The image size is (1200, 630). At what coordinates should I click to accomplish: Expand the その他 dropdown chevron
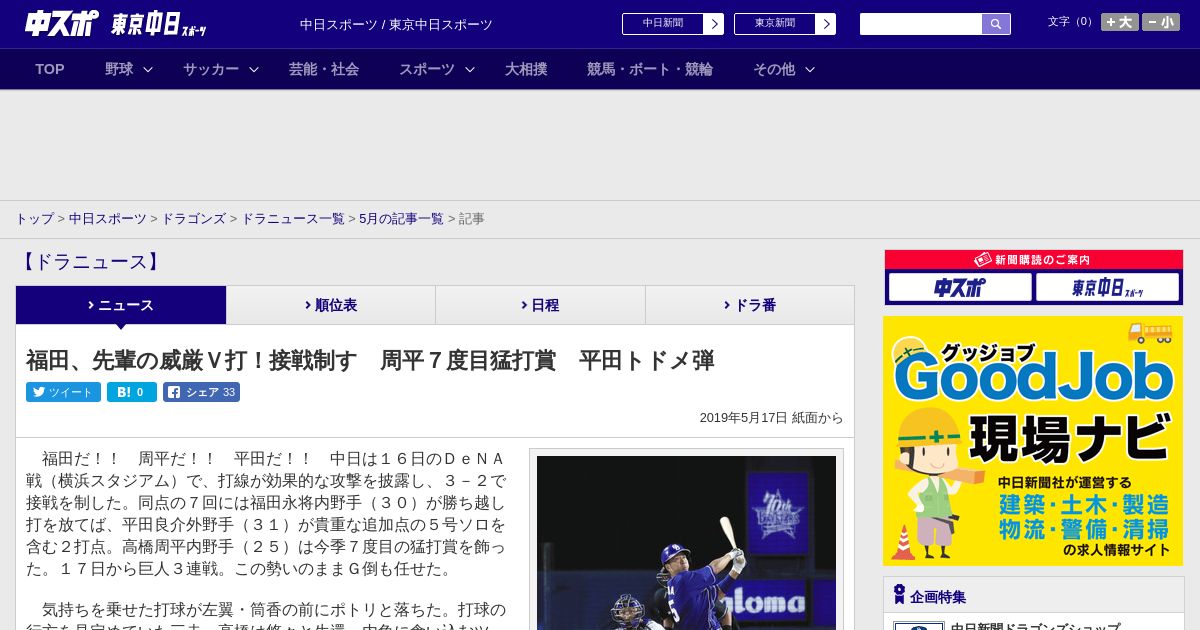810,69
